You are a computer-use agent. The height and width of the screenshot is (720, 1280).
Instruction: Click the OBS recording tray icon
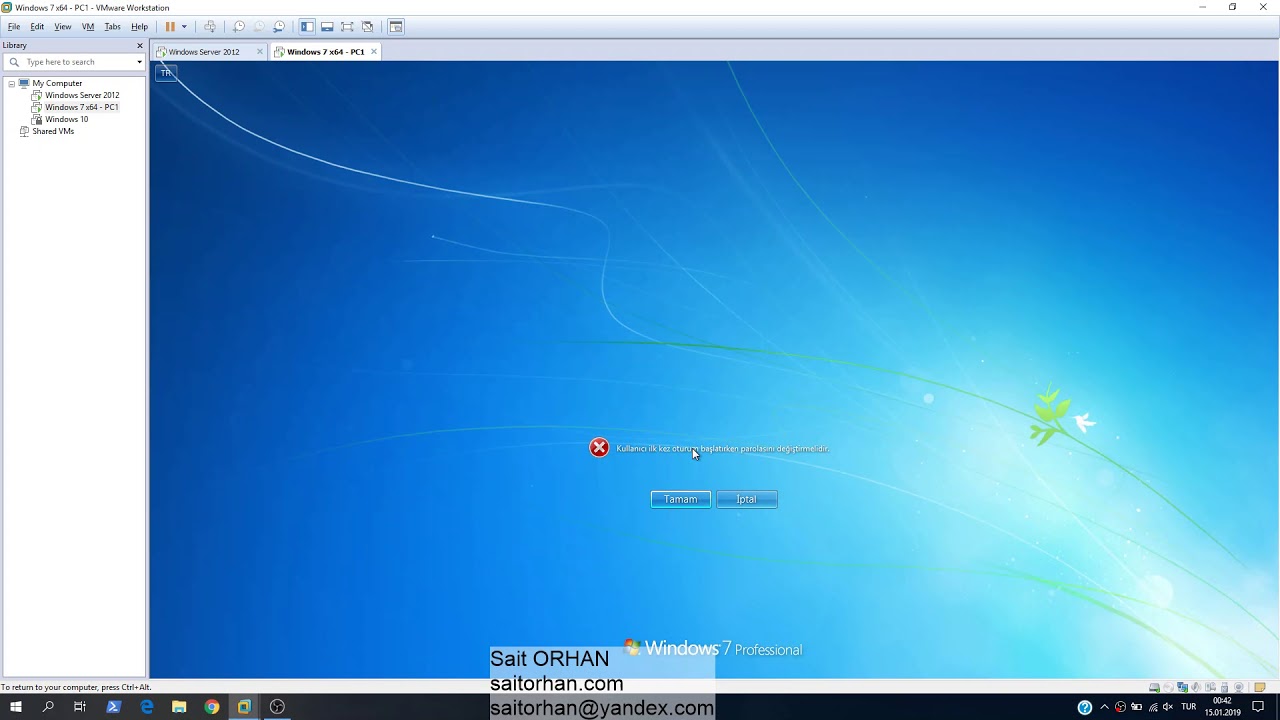1120,707
